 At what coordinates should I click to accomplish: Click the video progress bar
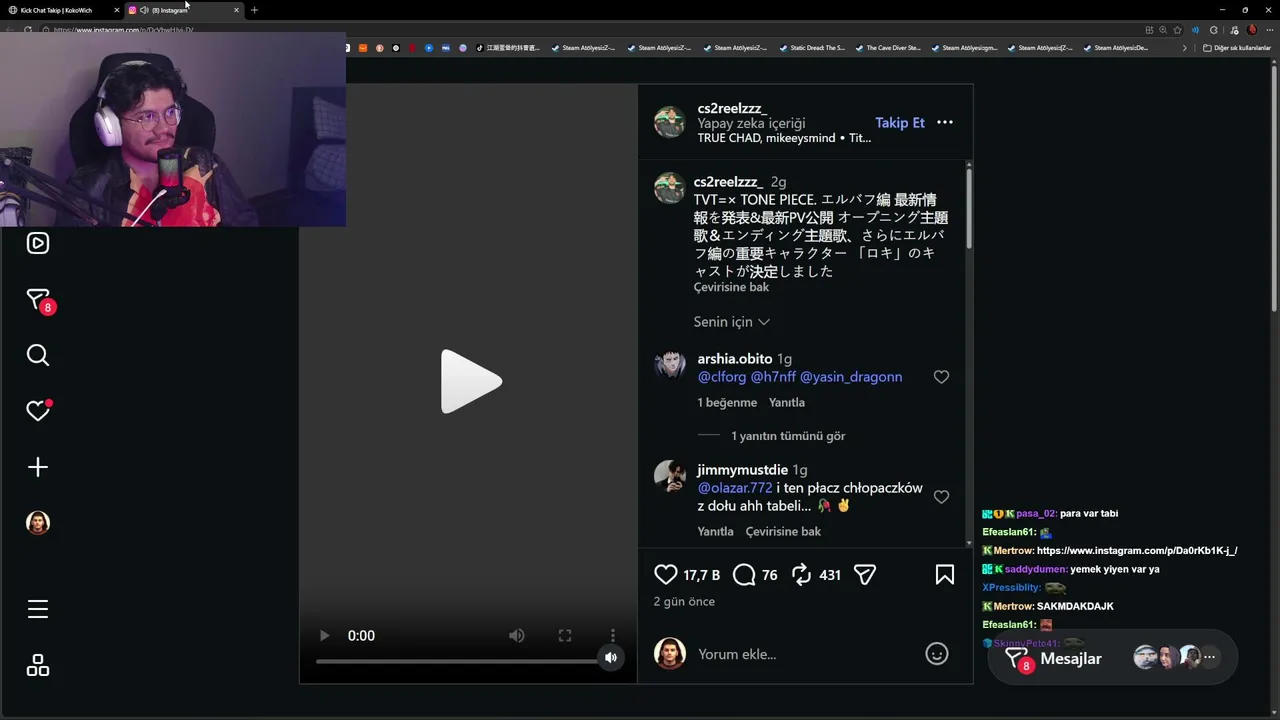tap(457, 661)
